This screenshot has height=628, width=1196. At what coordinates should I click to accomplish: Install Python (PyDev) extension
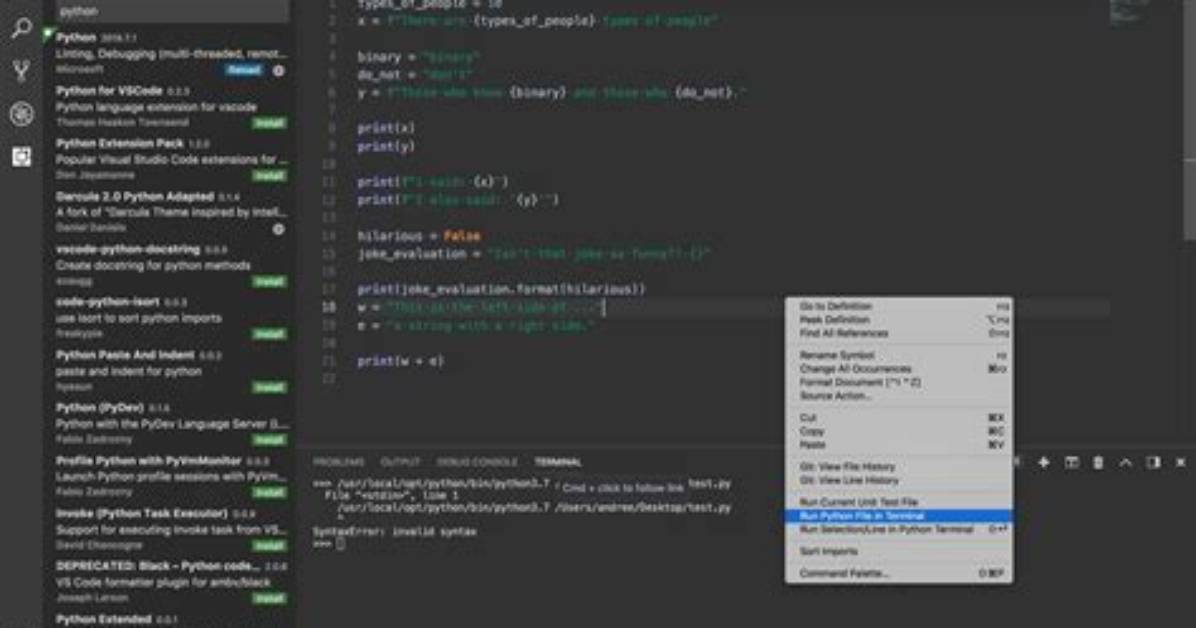[x=269, y=440]
